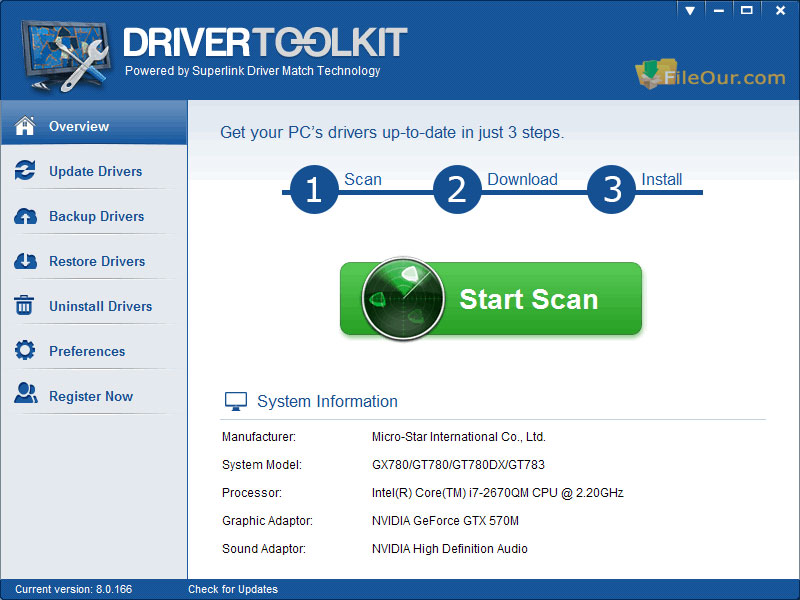Click the Current version 8.0.166 text
The image size is (800, 600).
(x=73, y=589)
